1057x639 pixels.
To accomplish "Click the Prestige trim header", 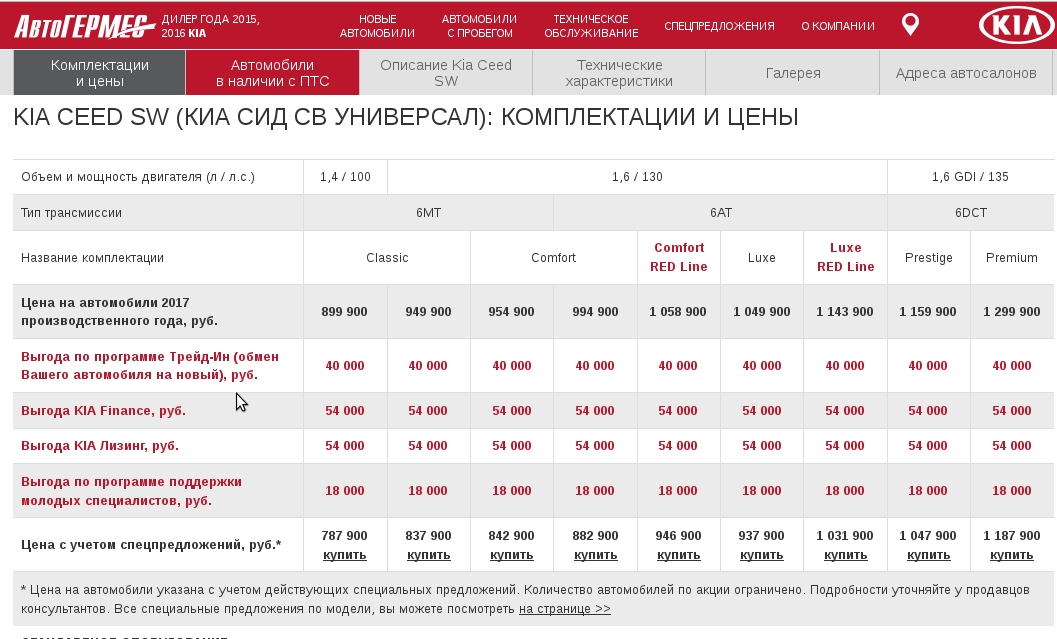I will pos(928,257).
